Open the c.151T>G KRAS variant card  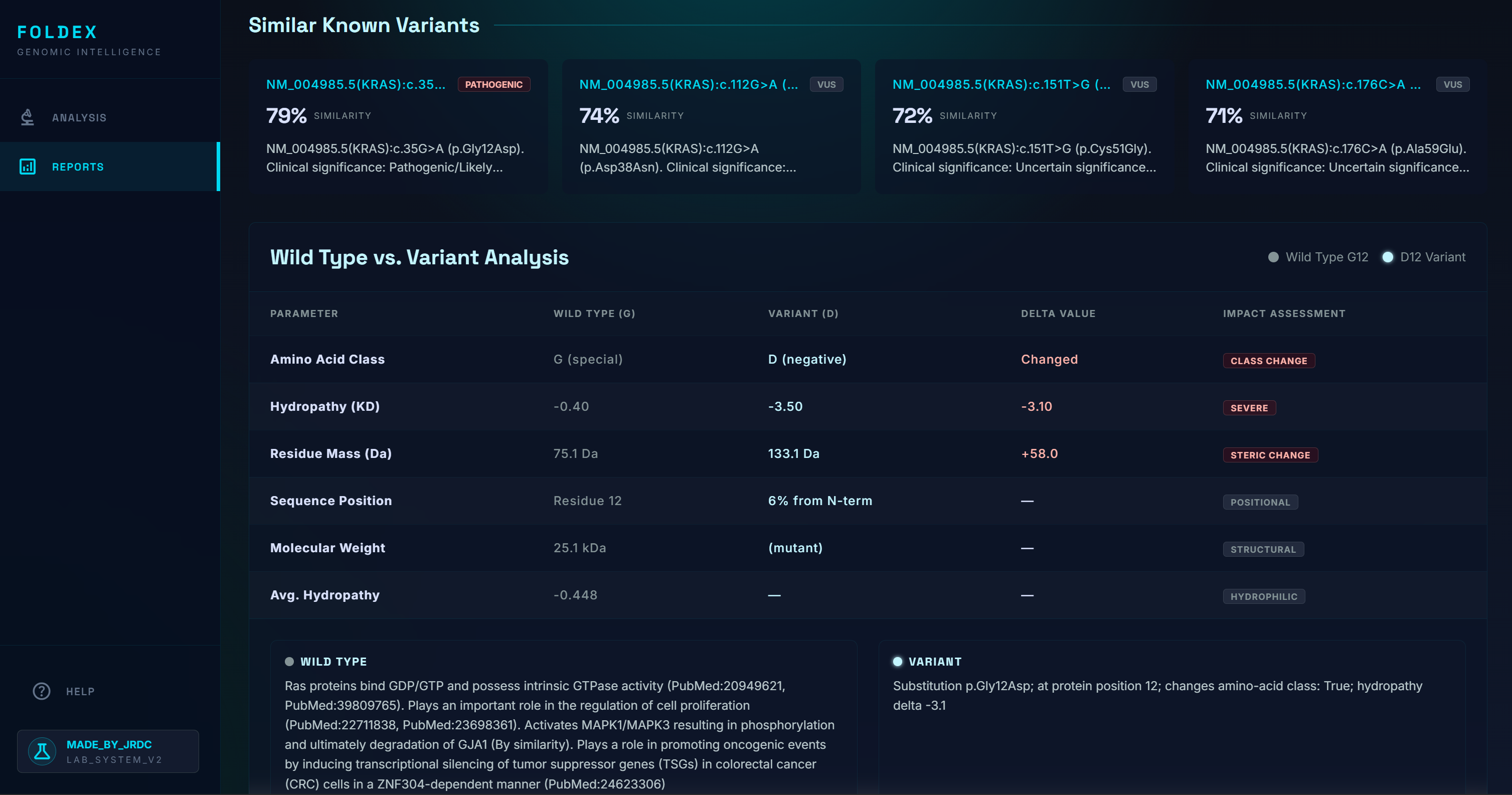click(1001, 85)
